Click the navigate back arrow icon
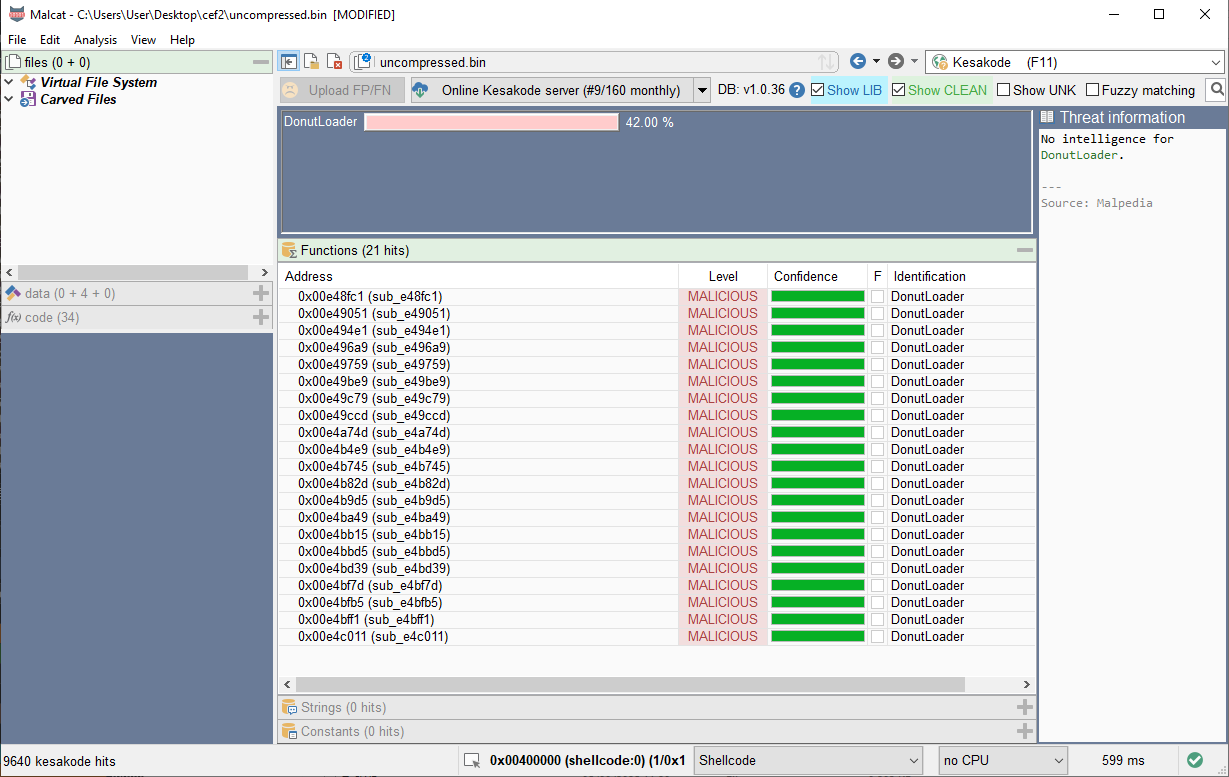Screen dimensions: 1229x777 tap(857, 62)
